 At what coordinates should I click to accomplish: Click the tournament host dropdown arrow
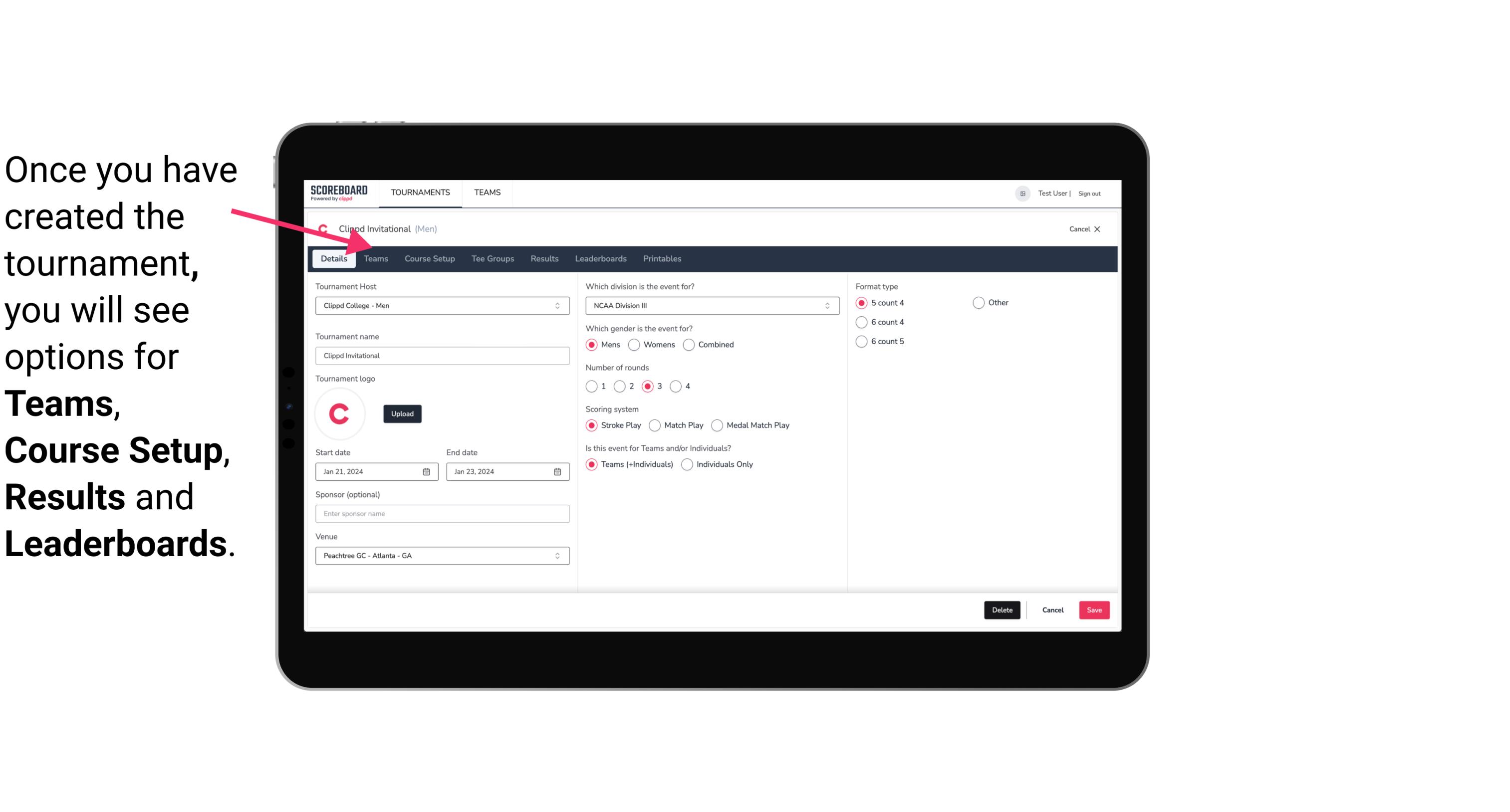(558, 305)
